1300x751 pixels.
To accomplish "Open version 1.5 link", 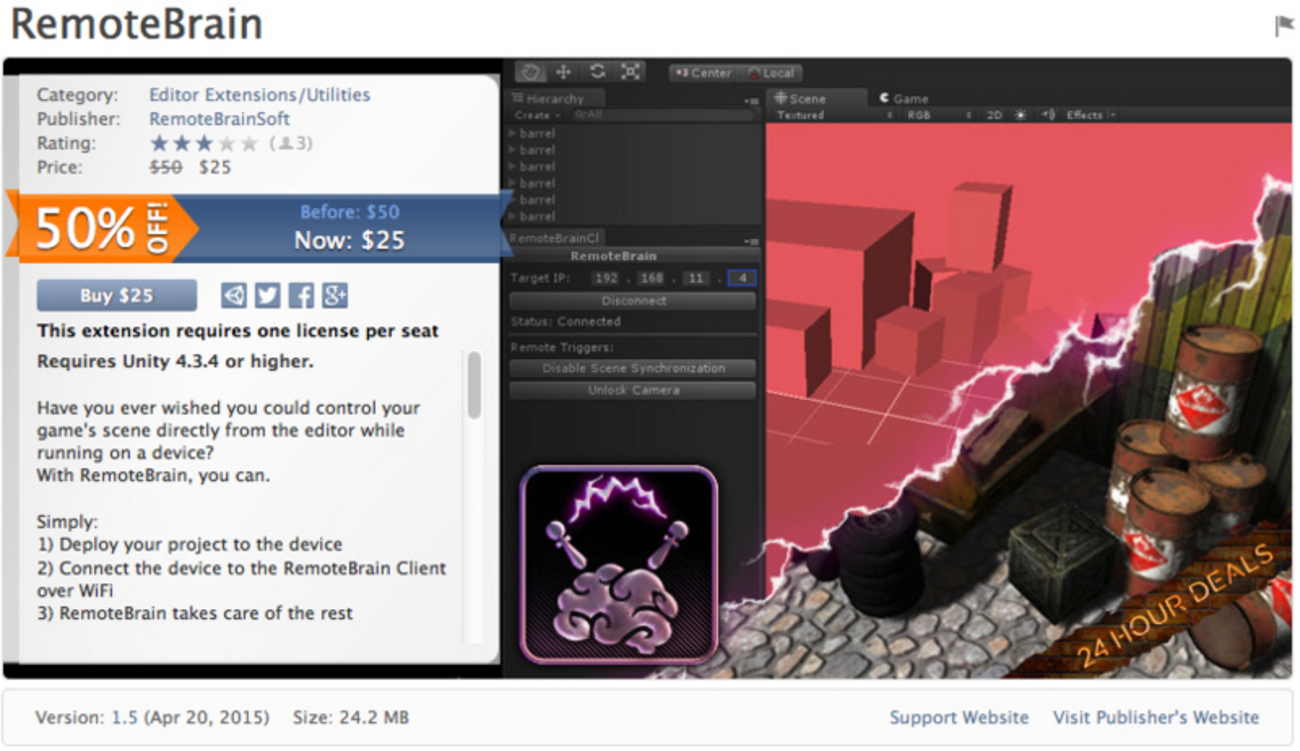I will (124, 717).
